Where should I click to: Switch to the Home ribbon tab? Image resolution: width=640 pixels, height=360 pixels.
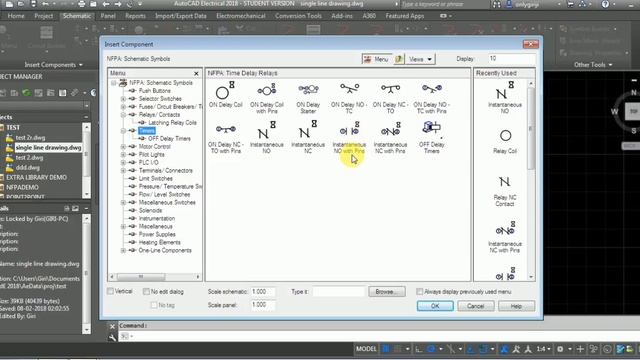point(16,16)
